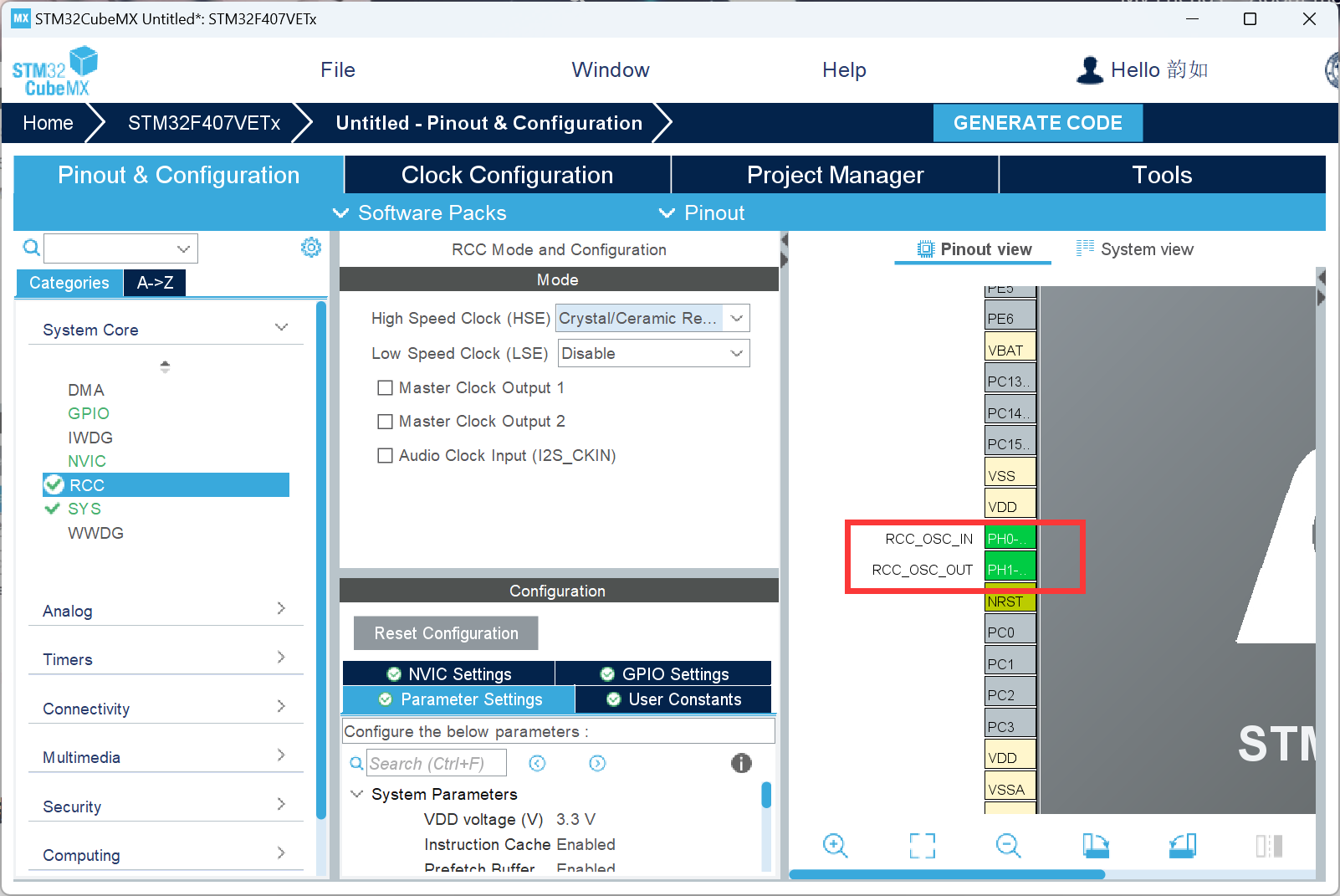Open the Help menu

tap(844, 70)
